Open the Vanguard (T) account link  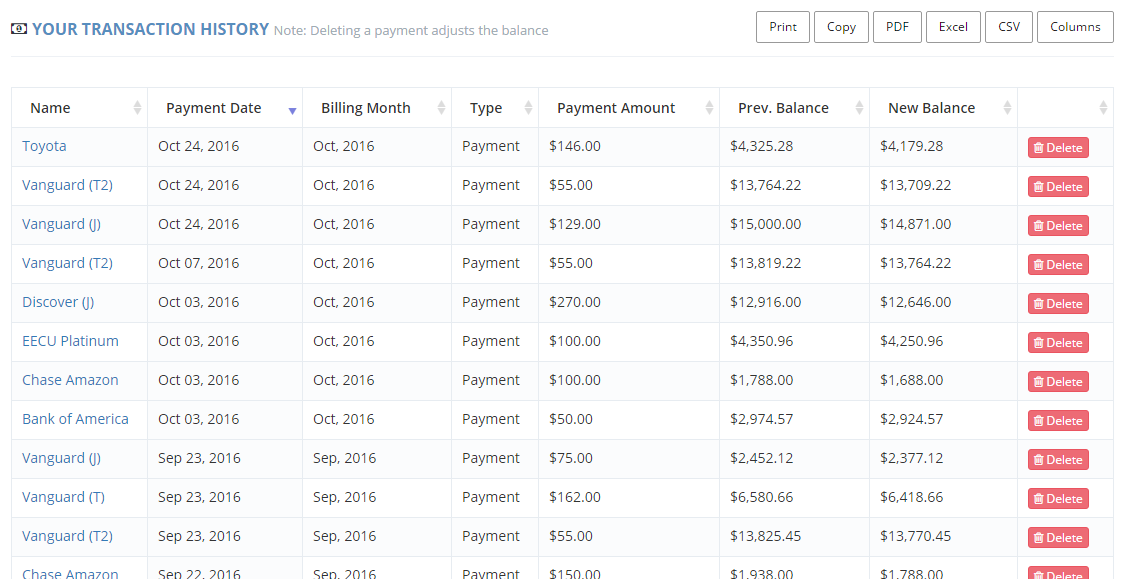[64, 497]
